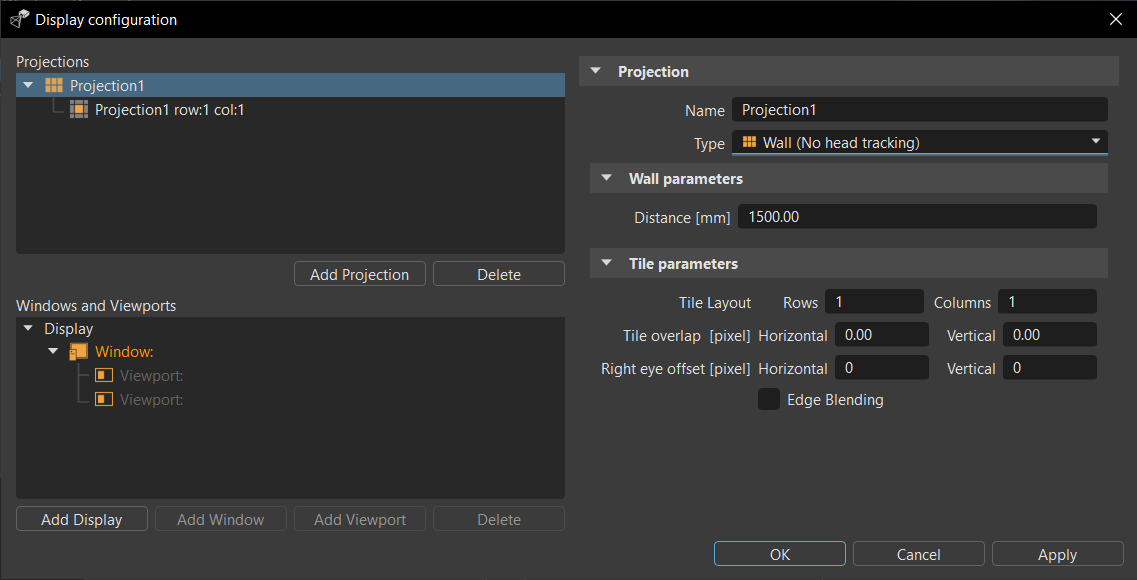Click the Projection section header icon arrow

(596, 71)
